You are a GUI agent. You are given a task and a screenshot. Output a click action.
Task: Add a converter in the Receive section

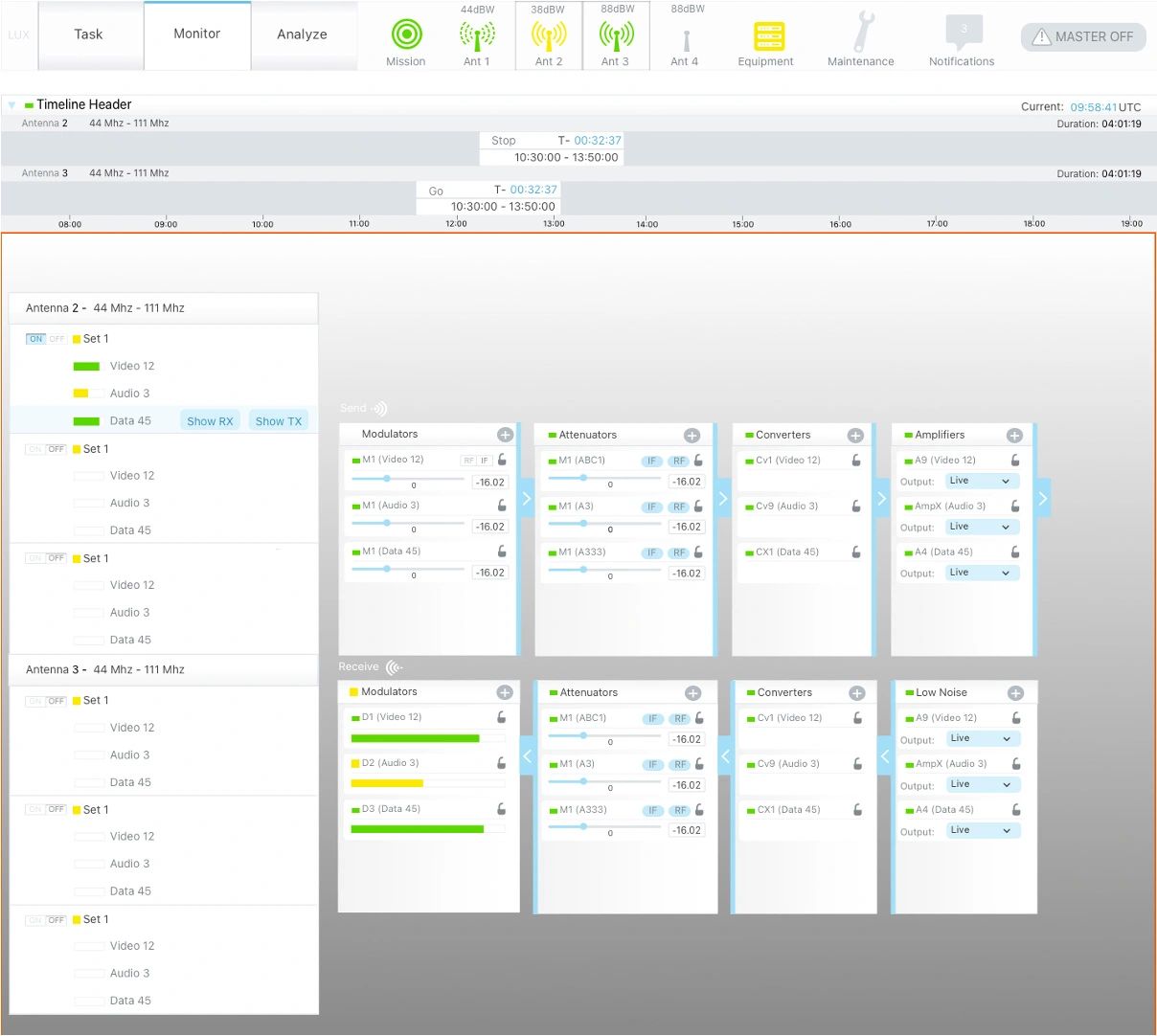[x=856, y=693]
